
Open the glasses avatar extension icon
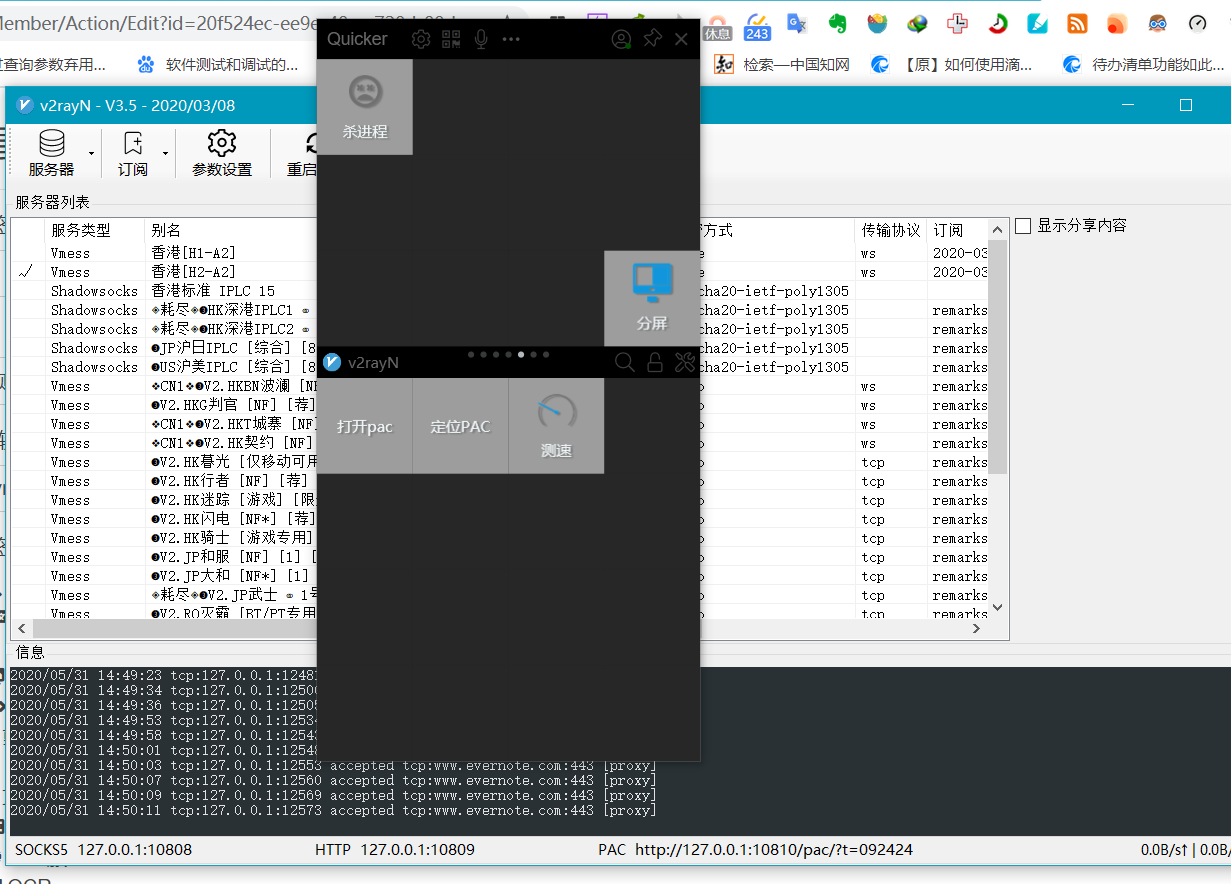[x=1157, y=23]
